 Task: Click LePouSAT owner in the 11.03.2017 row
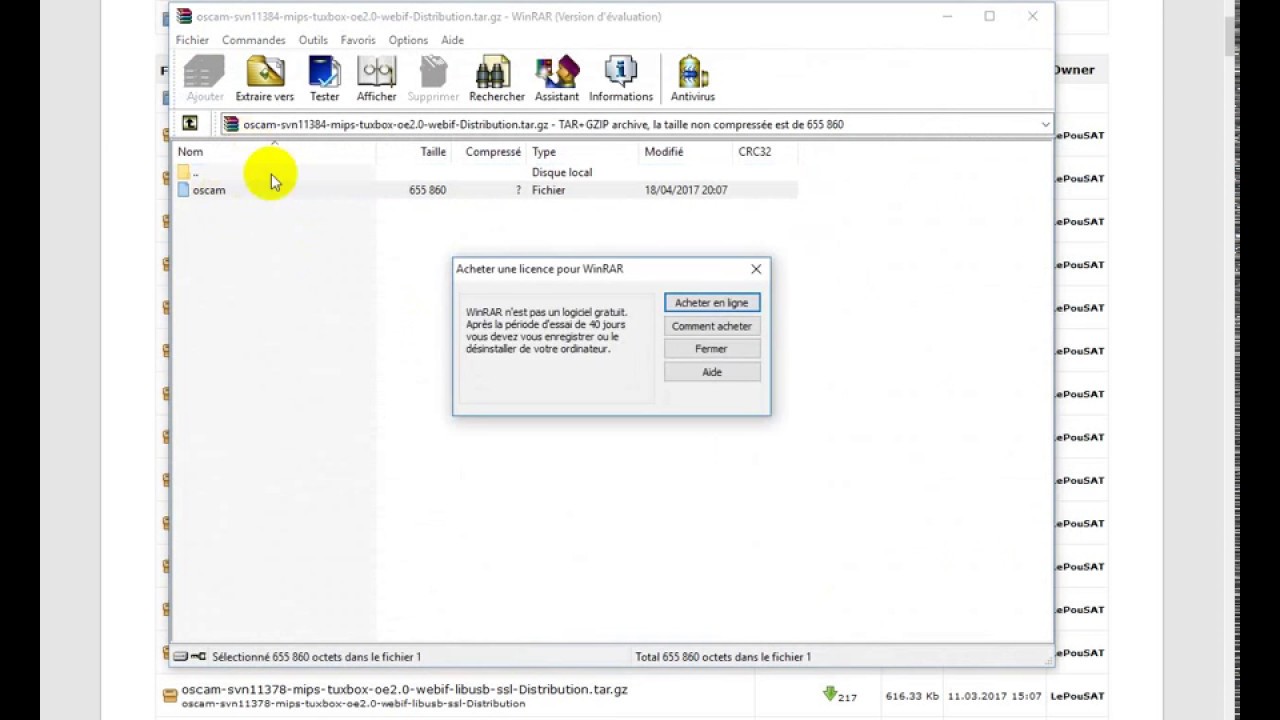click(1077, 696)
